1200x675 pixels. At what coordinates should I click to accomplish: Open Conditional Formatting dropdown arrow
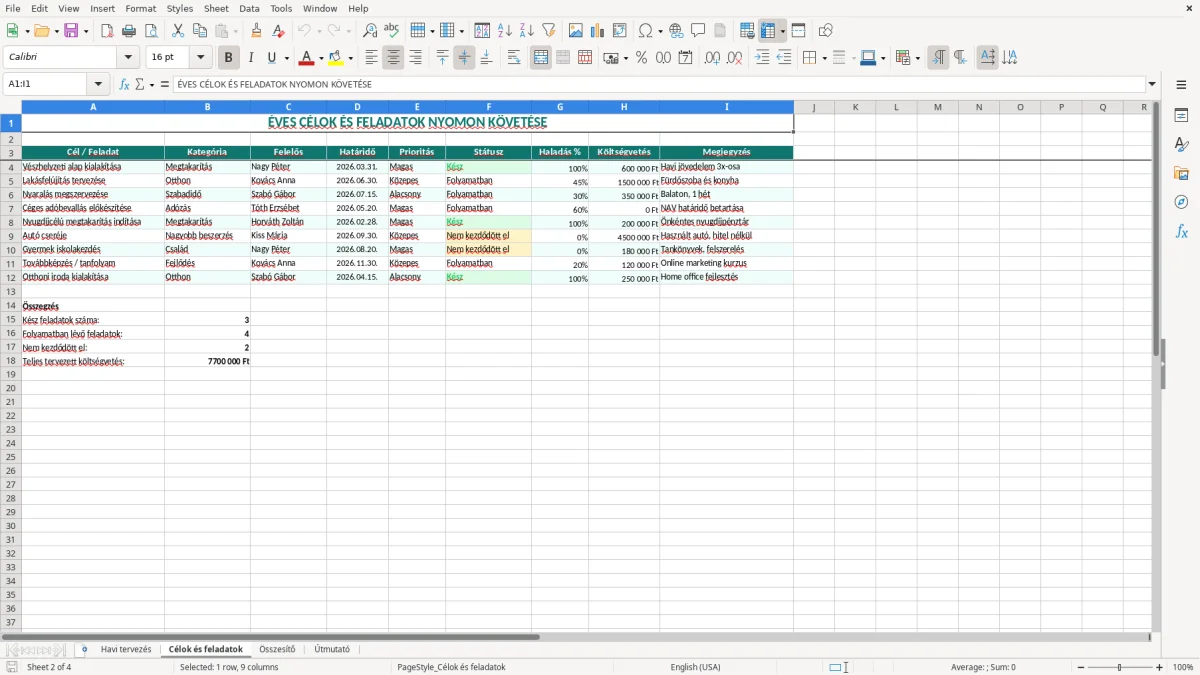click(916, 58)
